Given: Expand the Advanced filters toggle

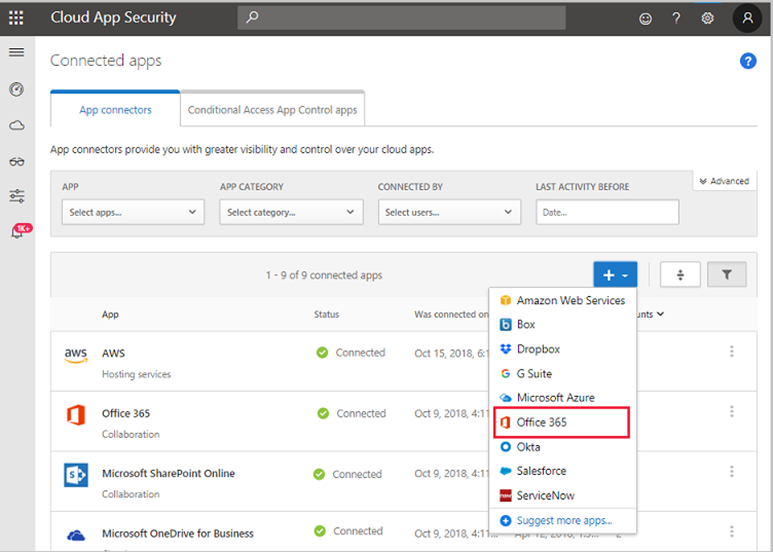Looking at the screenshot, I should click(x=724, y=181).
